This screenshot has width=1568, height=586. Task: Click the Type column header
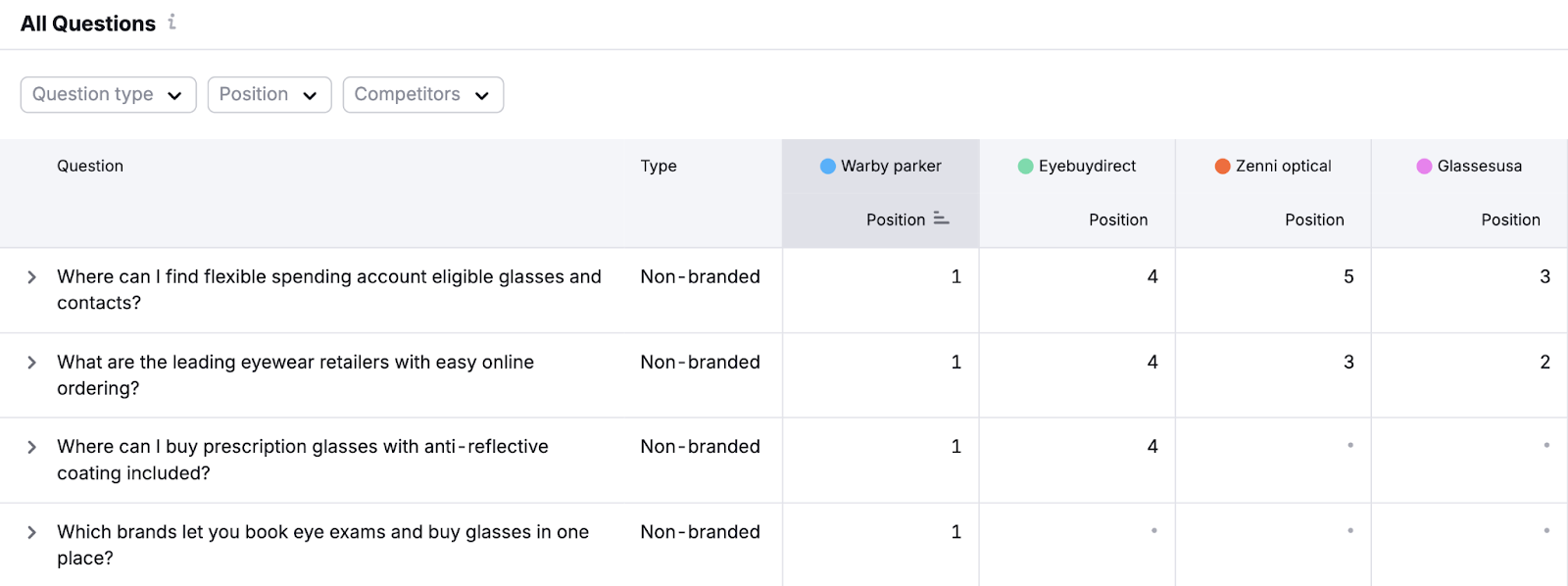click(659, 167)
